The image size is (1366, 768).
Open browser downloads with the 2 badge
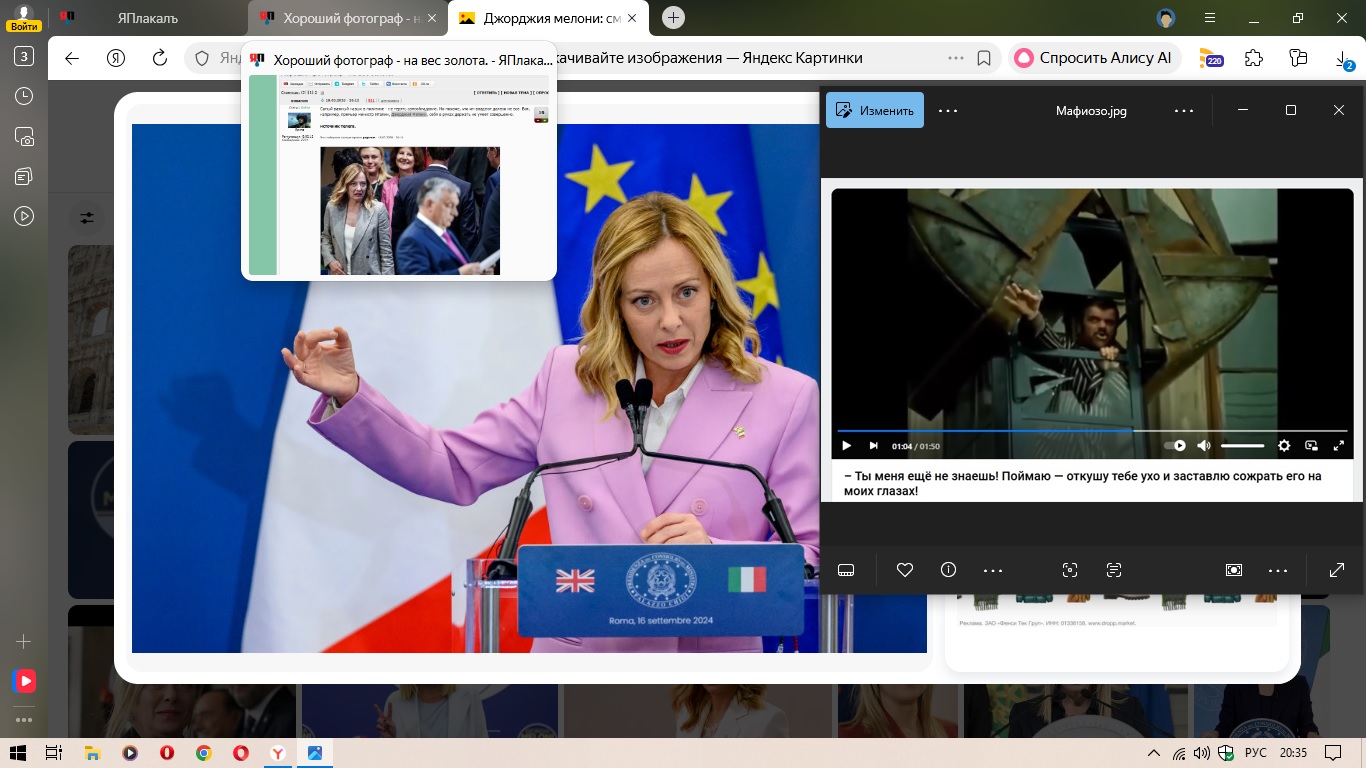click(1343, 59)
